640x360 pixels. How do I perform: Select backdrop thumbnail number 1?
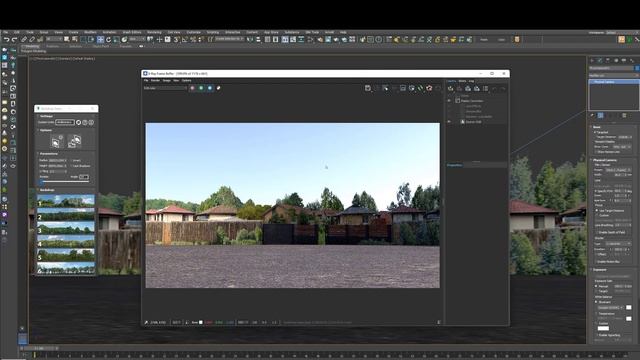click(x=65, y=201)
